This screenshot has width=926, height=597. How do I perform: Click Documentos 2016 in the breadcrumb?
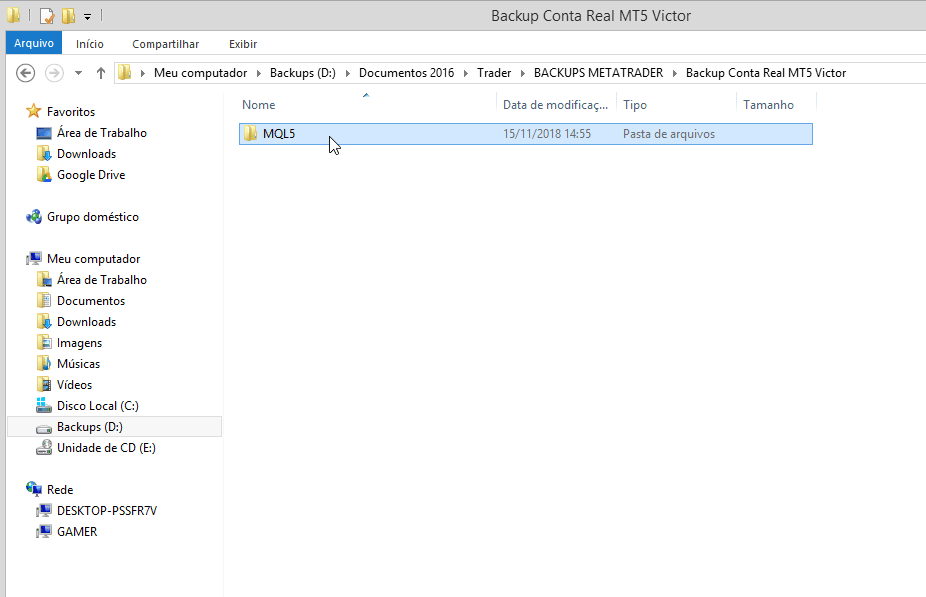coord(406,73)
